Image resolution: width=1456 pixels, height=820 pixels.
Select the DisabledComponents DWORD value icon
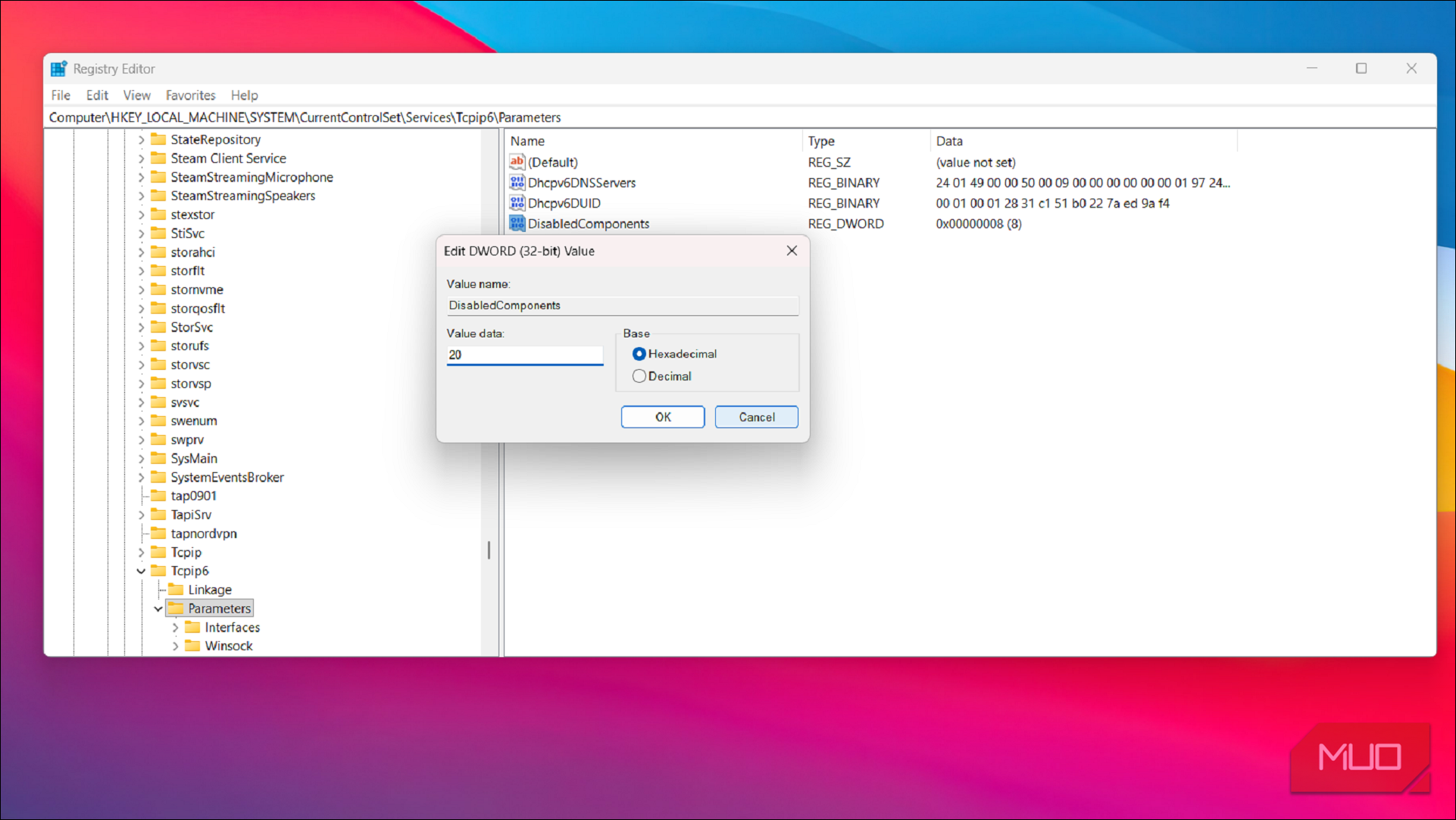(x=517, y=223)
